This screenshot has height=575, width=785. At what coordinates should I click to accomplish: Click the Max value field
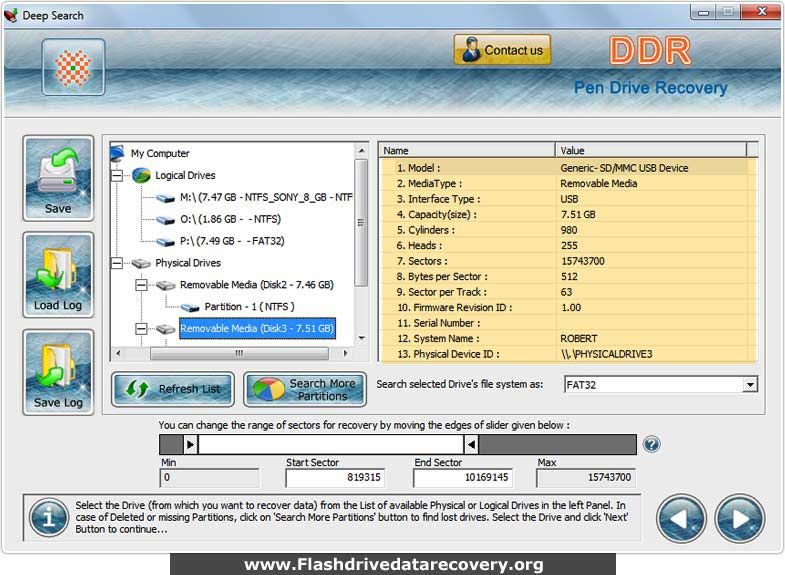pos(586,477)
